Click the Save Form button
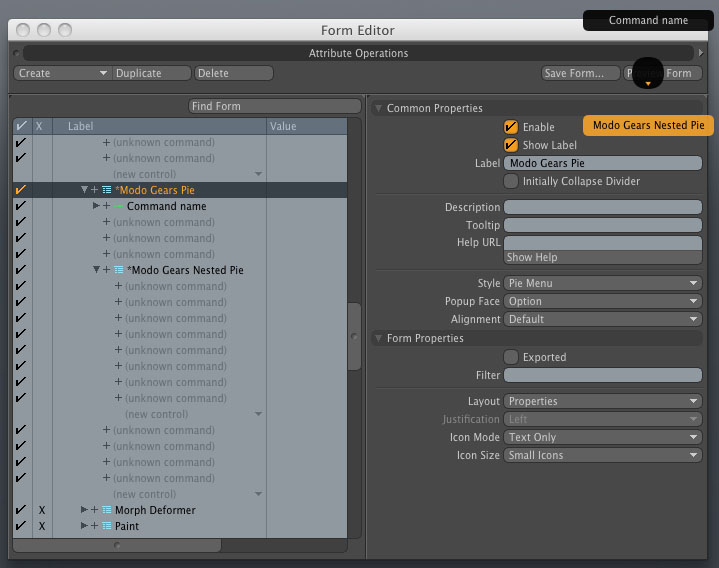 580,73
